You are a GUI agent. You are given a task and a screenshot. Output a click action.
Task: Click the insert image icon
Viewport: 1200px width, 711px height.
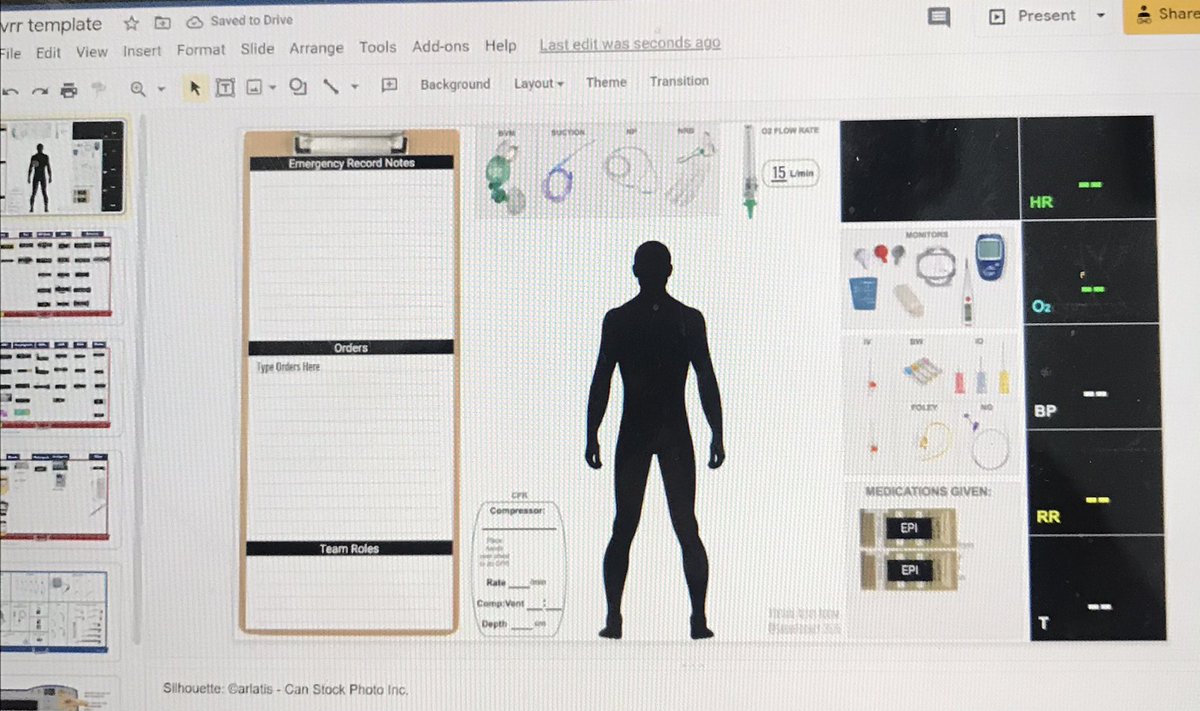click(x=254, y=87)
